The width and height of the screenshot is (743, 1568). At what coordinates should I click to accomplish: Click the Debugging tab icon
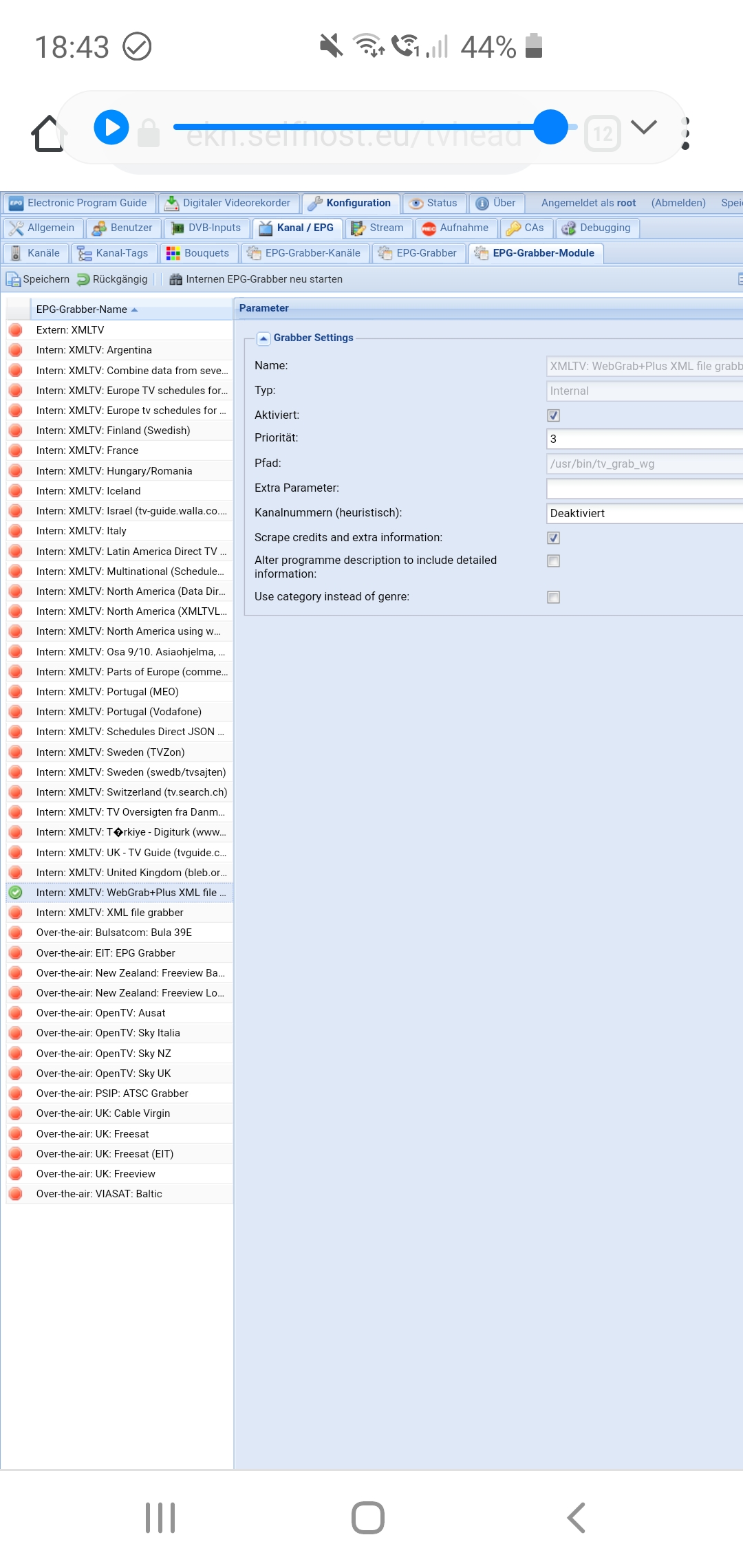coord(568,228)
